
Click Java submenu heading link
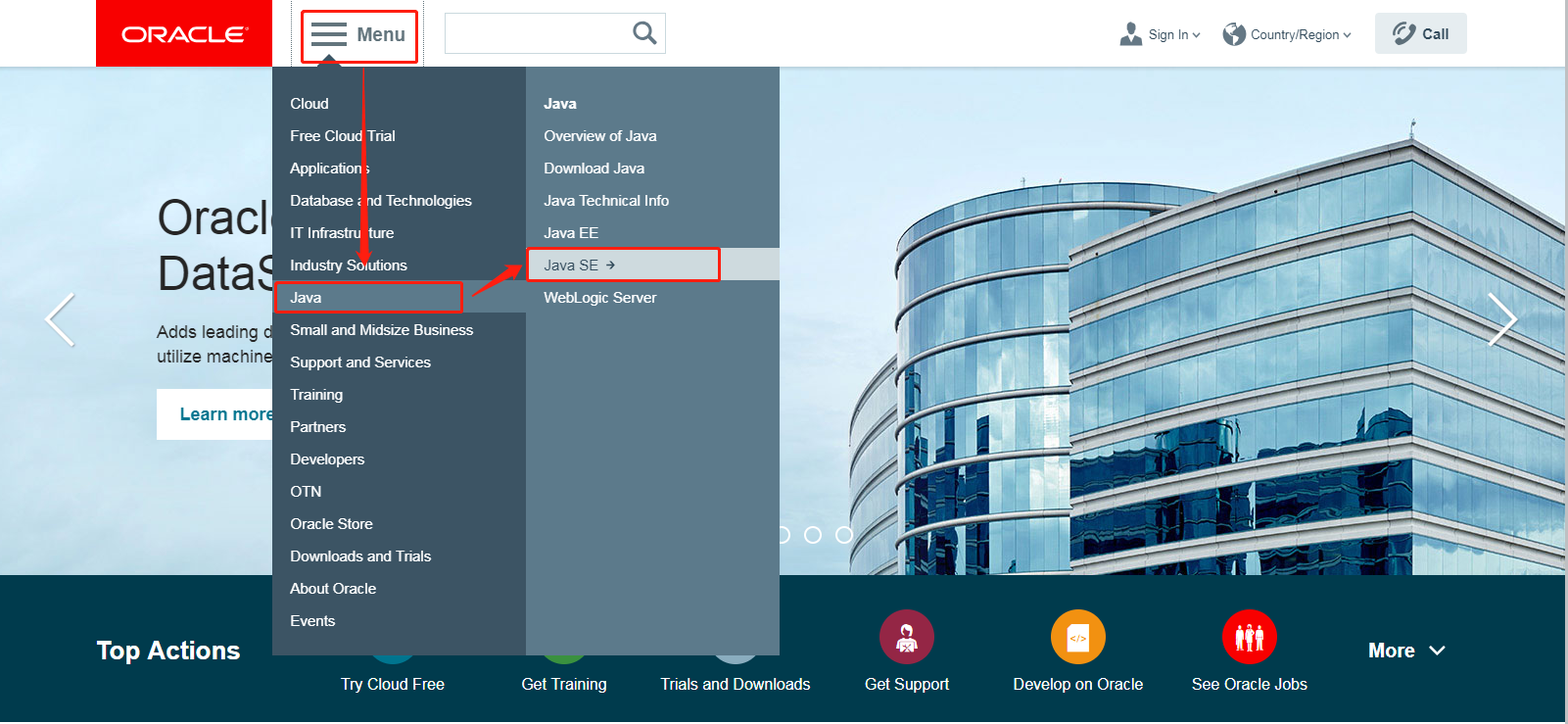(560, 103)
